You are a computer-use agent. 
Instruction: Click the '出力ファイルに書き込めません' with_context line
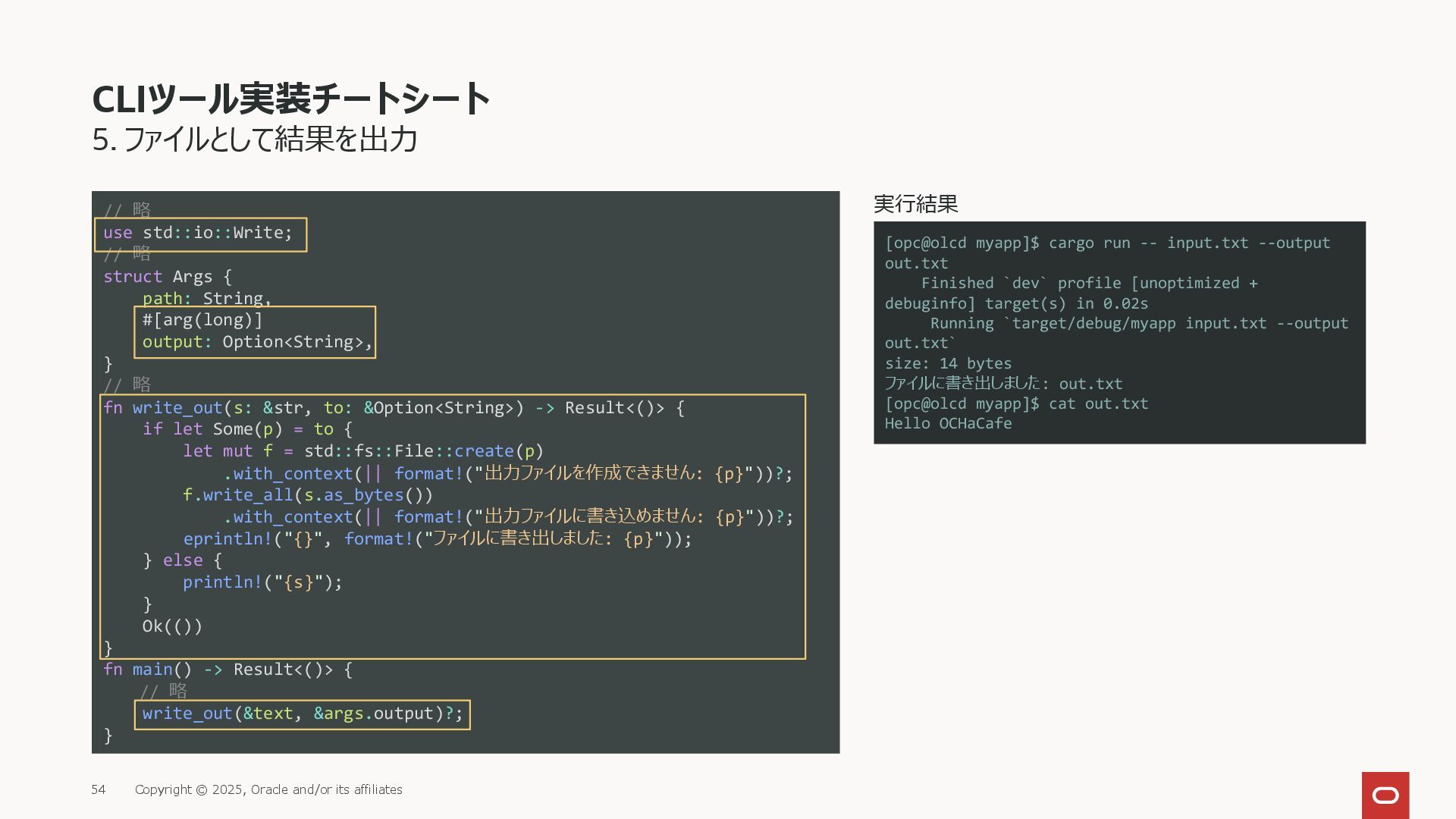(508, 516)
